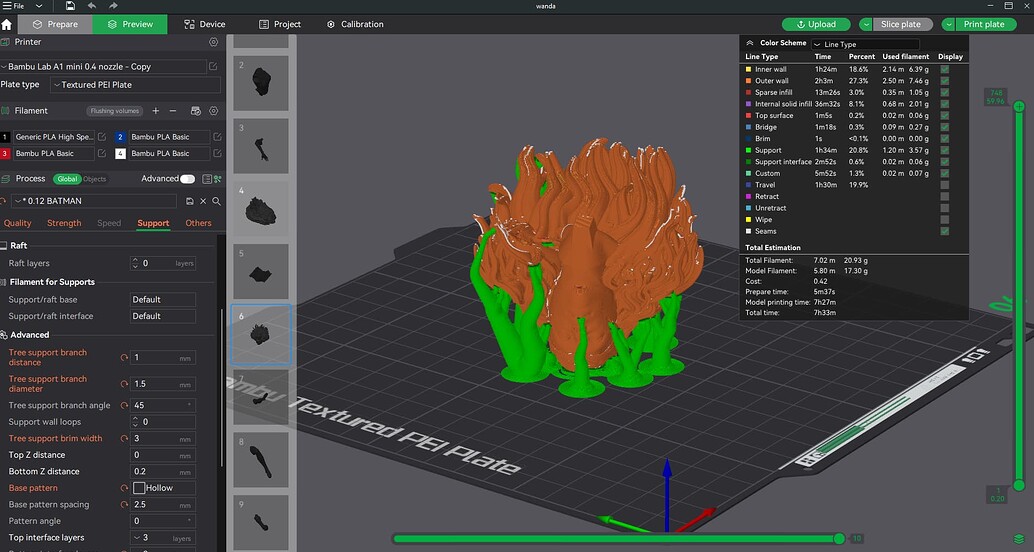This screenshot has width=1034, height=552.
Task: Click the compare presets icon
Action: (218, 179)
